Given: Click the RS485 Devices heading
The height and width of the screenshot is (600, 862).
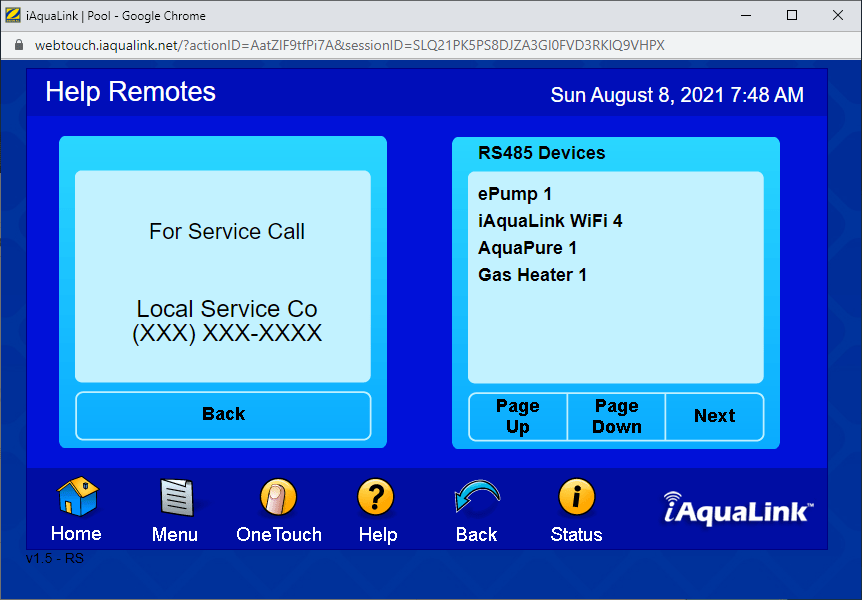Looking at the screenshot, I should 541,153.
